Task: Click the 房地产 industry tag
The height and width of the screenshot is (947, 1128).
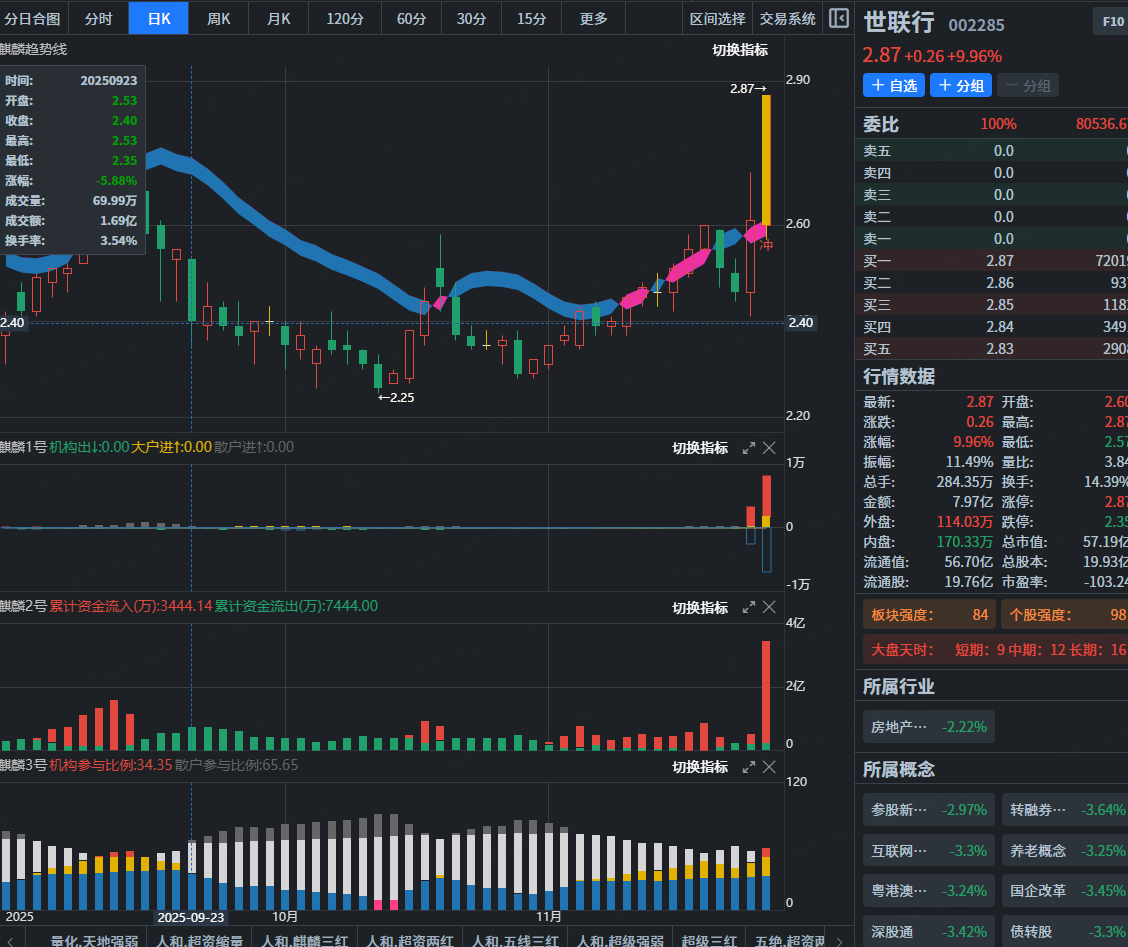Action: [x=927, y=727]
